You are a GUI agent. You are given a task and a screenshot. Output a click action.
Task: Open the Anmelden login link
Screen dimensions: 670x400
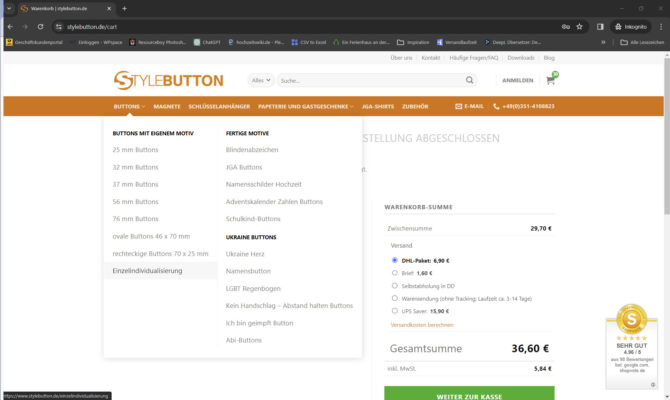click(517, 80)
